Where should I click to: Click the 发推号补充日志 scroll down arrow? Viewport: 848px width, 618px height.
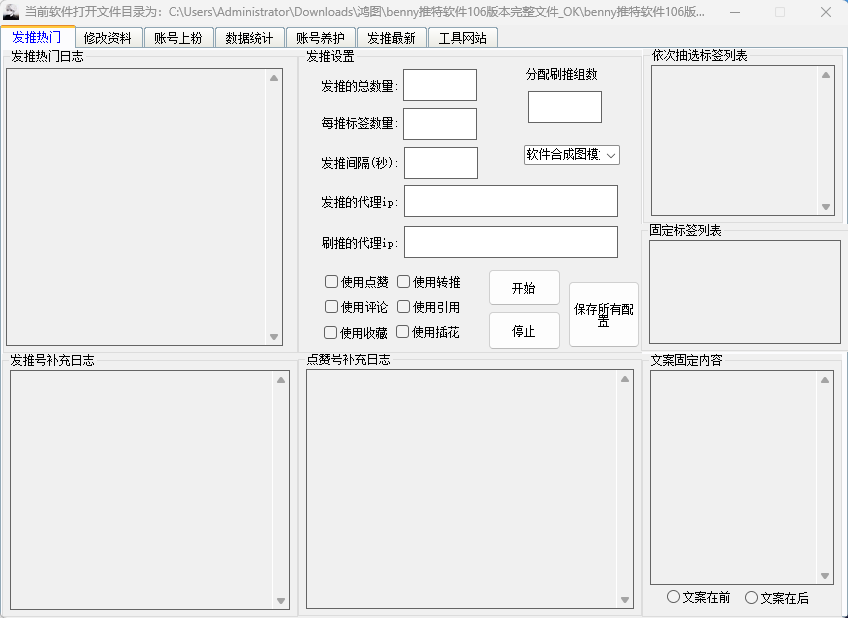(281, 601)
